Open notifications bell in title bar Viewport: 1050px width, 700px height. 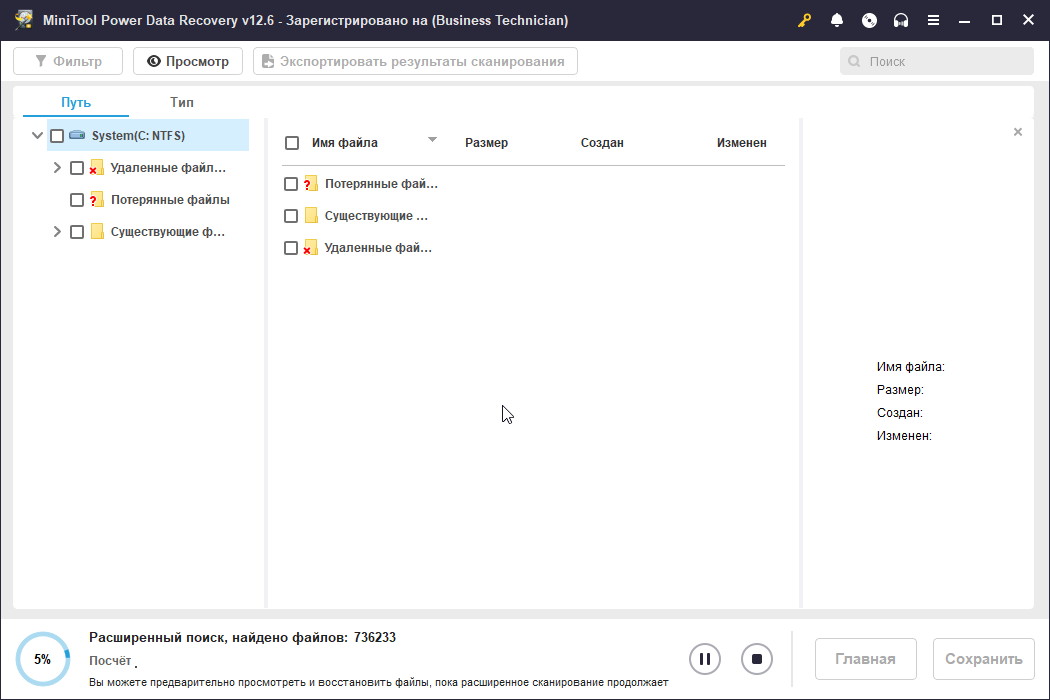tap(836, 20)
